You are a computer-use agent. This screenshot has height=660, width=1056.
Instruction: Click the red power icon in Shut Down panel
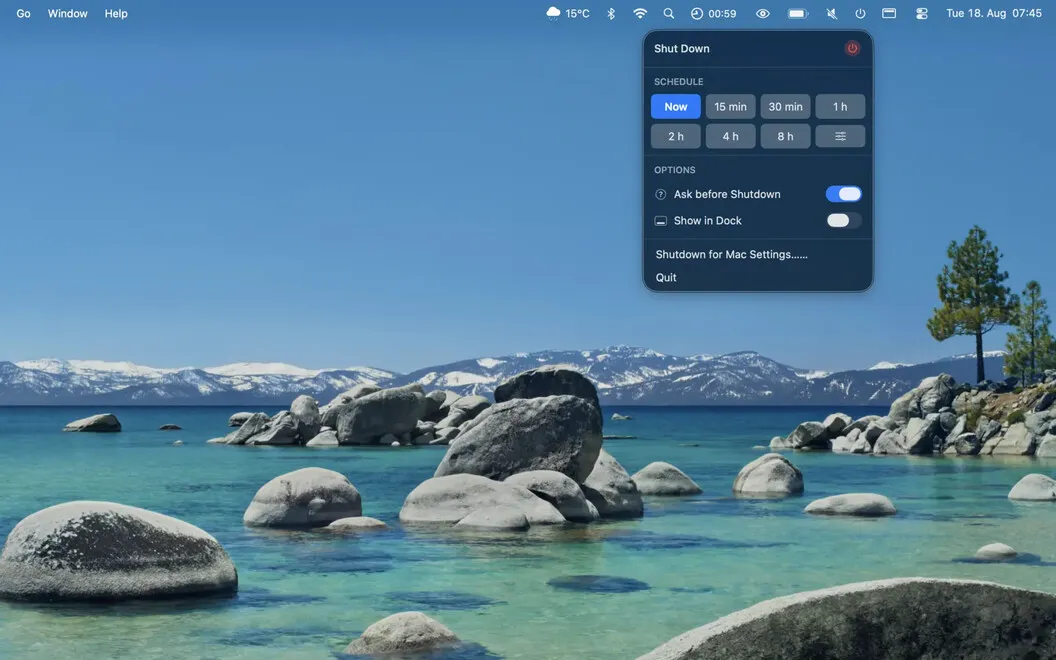tap(852, 48)
